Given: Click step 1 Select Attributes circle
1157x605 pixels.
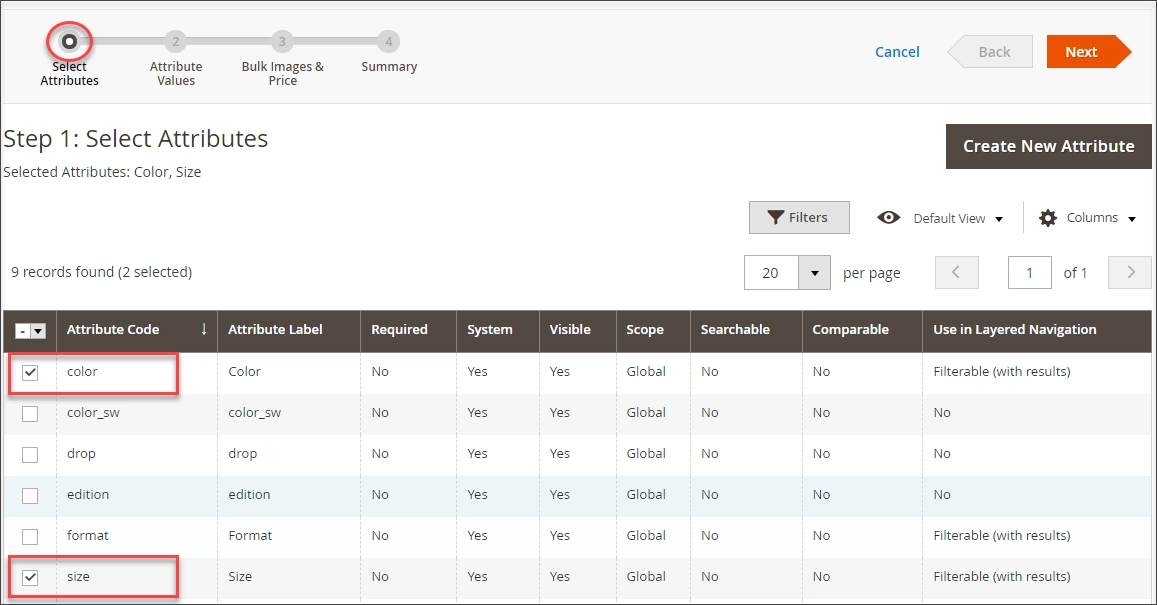Looking at the screenshot, I should coord(69,41).
